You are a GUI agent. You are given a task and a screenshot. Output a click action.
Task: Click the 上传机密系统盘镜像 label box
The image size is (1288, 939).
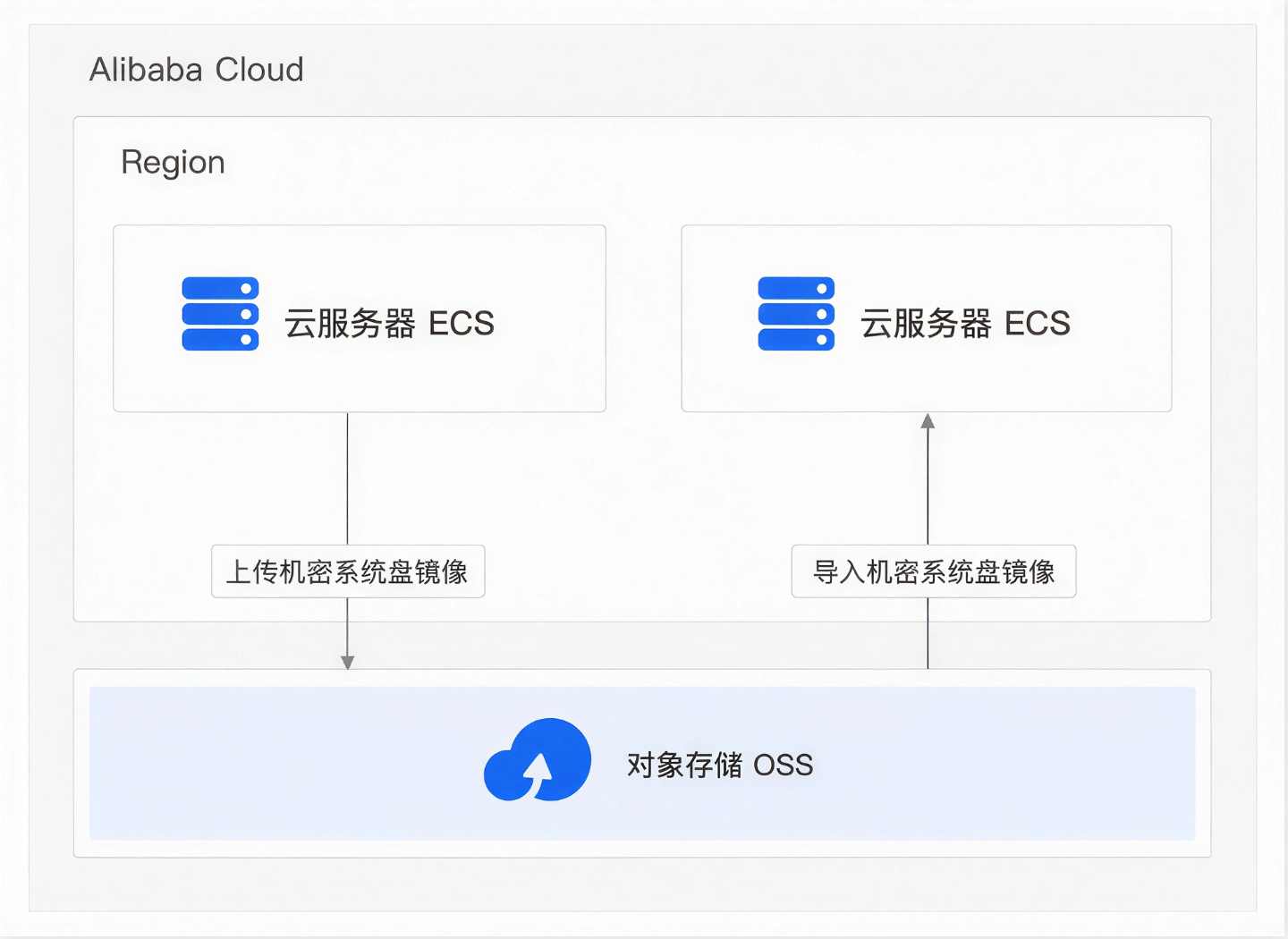pos(348,571)
